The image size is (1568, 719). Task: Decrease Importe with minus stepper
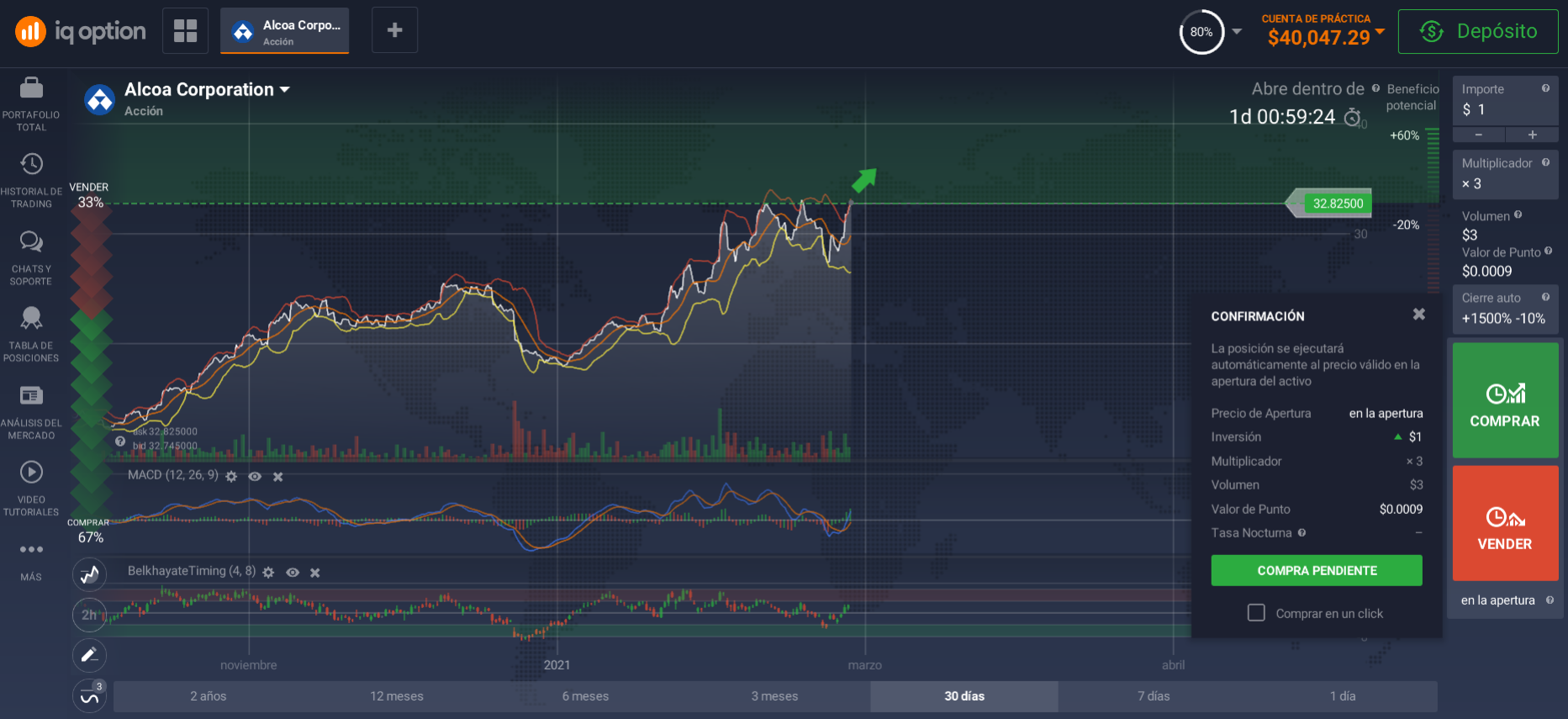[x=1479, y=135]
